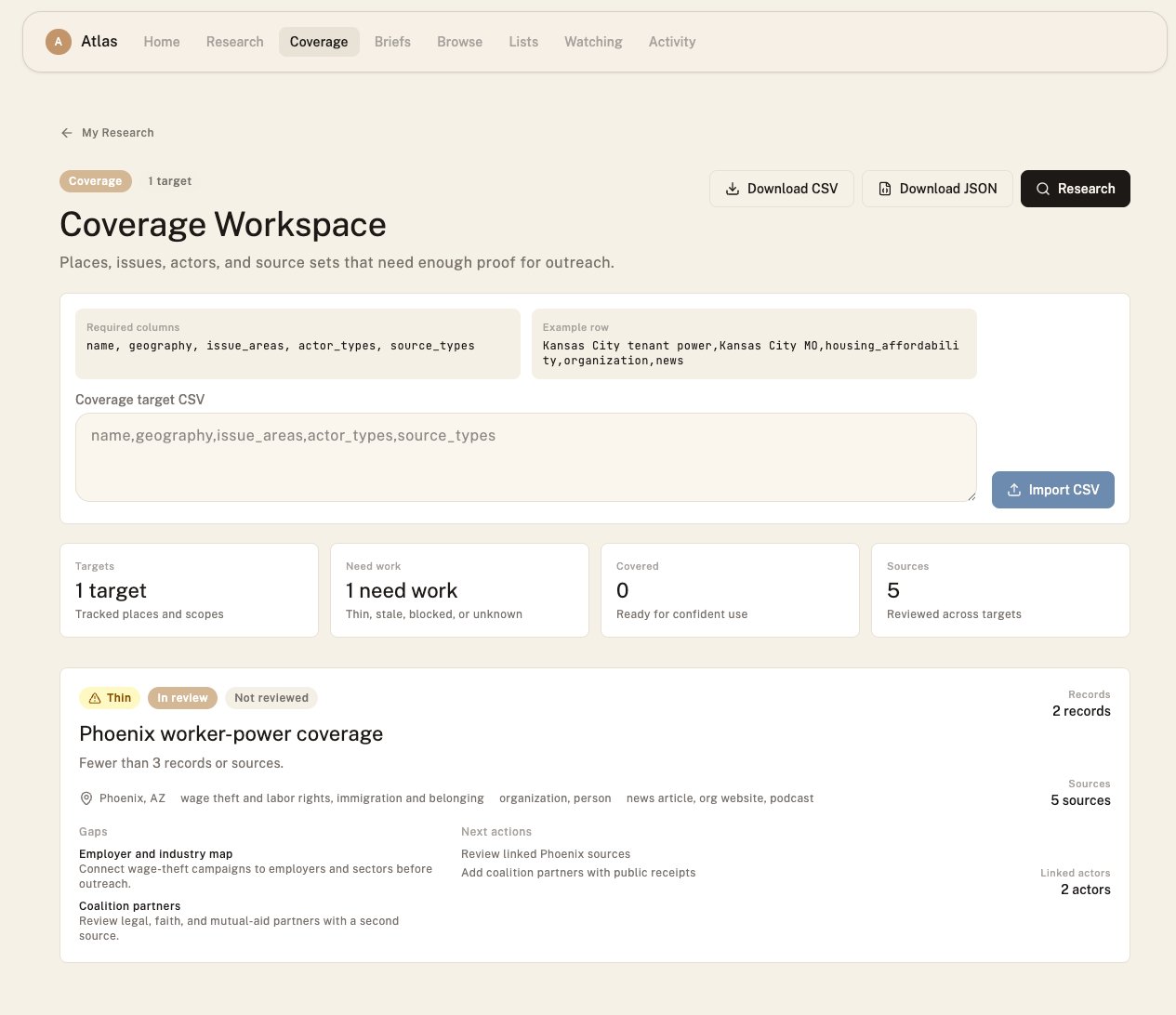The height and width of the screenshot is (1015, 1176).
Task: Open the Watching nav item
Action: (x=593, y=42)
